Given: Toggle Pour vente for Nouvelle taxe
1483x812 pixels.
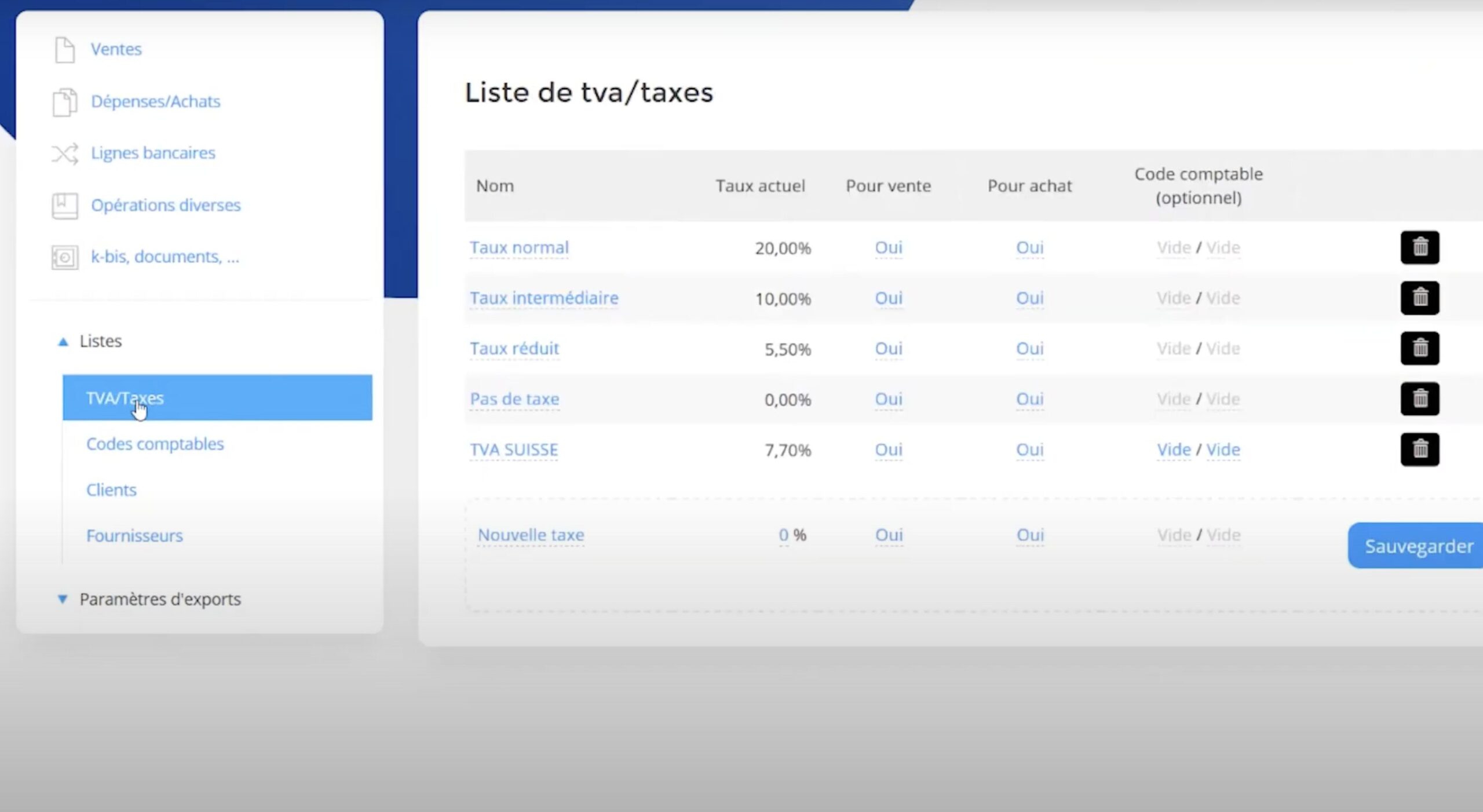Looking at the screenshot, I should point(889,535).
